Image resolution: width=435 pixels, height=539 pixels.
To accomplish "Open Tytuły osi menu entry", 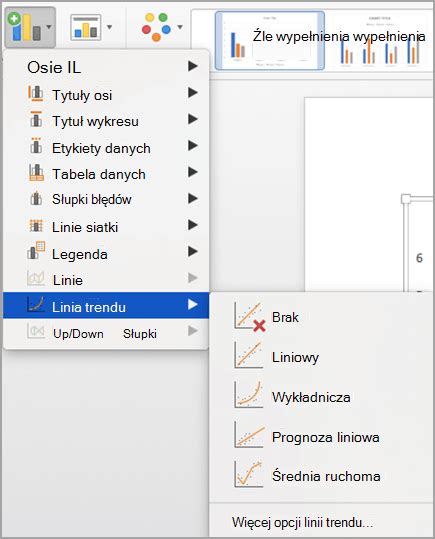I will pos(106,95).
